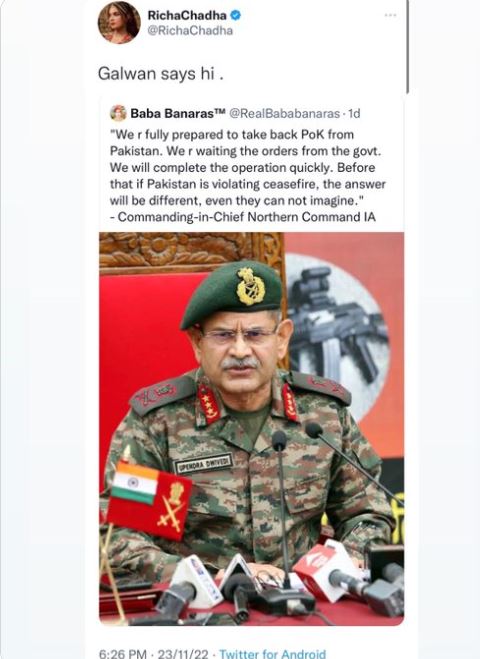Viewport: 480px width, 659px height.
Task: Open the RichaChadha display name
Action: point(187,15)
